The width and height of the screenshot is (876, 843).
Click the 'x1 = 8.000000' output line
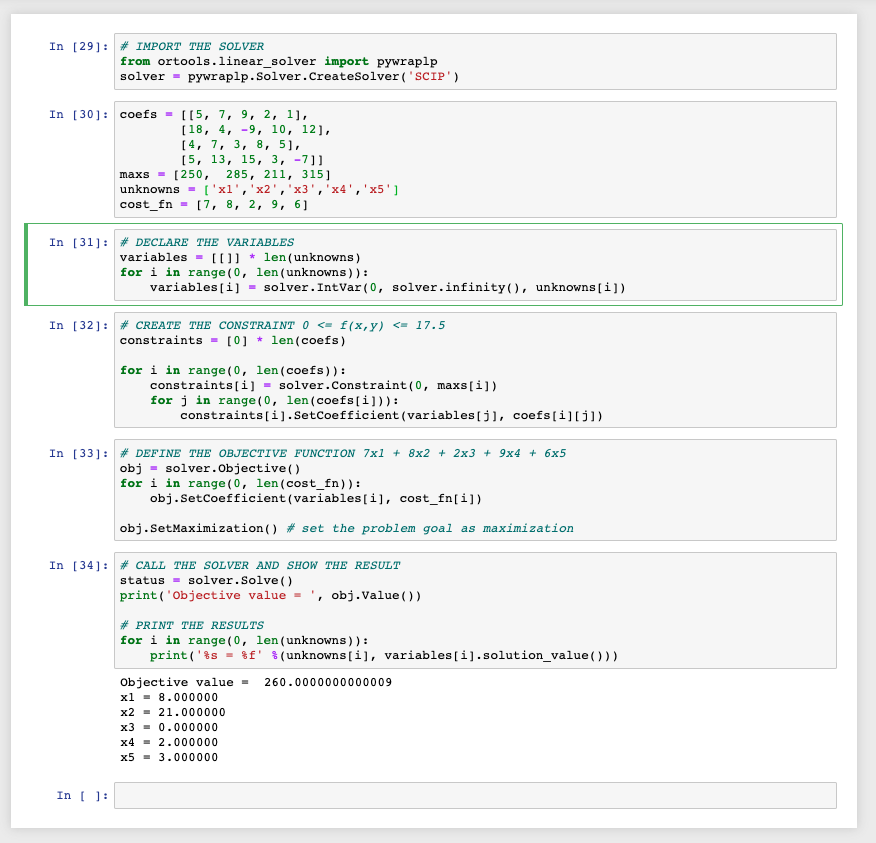(x=169, y=697)
